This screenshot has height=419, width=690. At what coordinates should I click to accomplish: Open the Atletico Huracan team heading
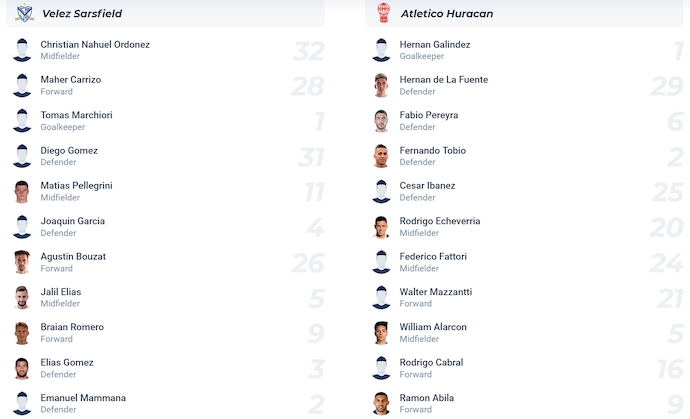tap(446, 13)
